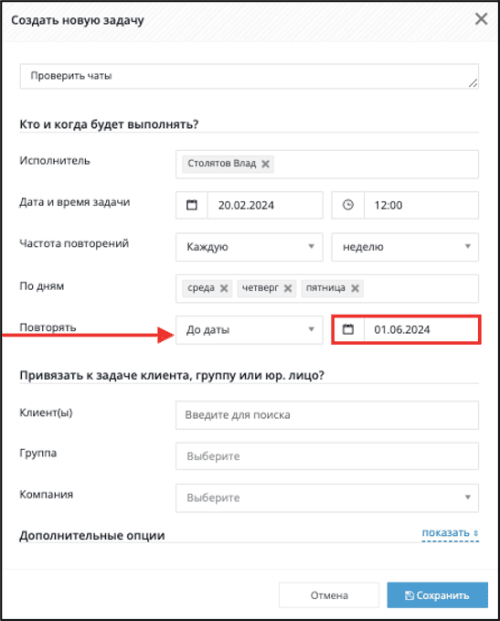500x621 pixels.
Task: Expand the Компания selection dropdown
Action: [327, 498]
